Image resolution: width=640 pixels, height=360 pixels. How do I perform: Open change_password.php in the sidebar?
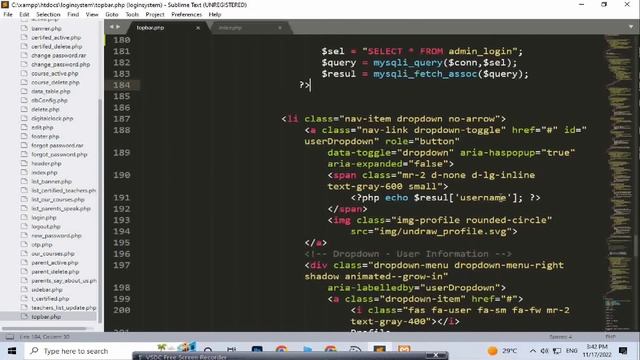[60, 64]
